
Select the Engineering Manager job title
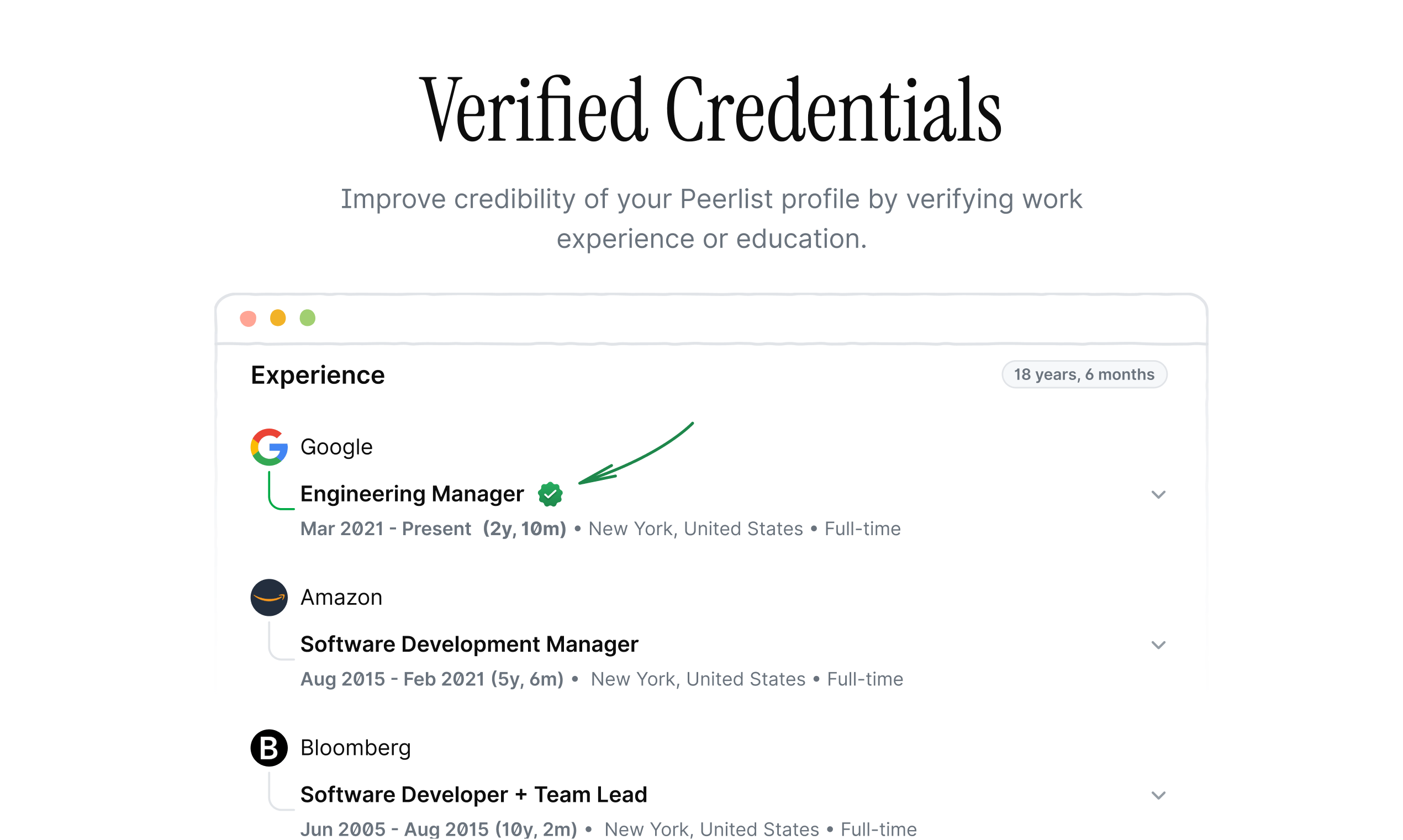tap(412, 494)
